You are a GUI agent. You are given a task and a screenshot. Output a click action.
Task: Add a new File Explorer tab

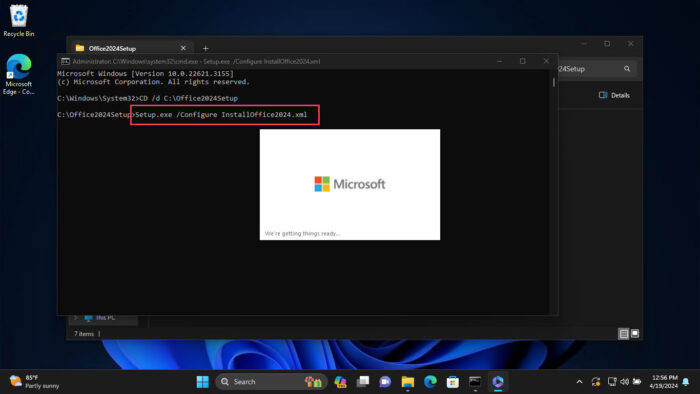point(205,48)
